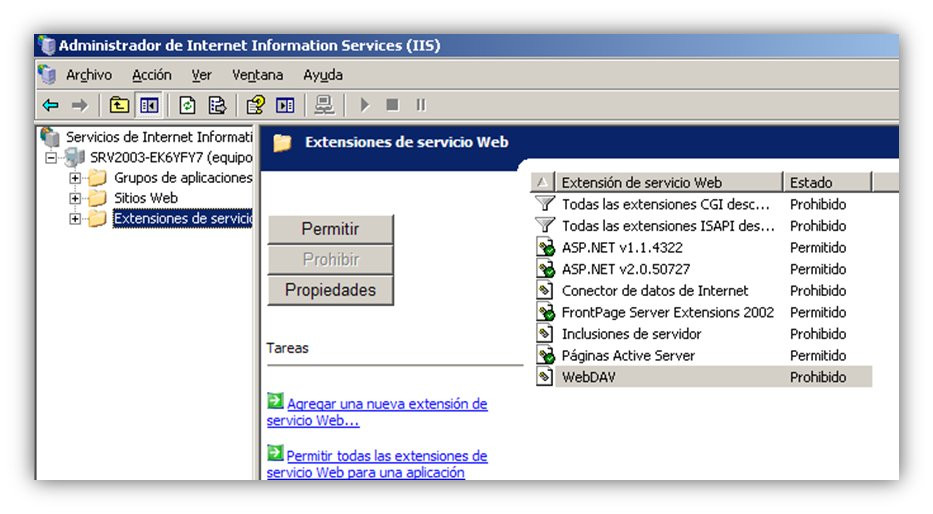Open the Acción menu

(152, 75)
